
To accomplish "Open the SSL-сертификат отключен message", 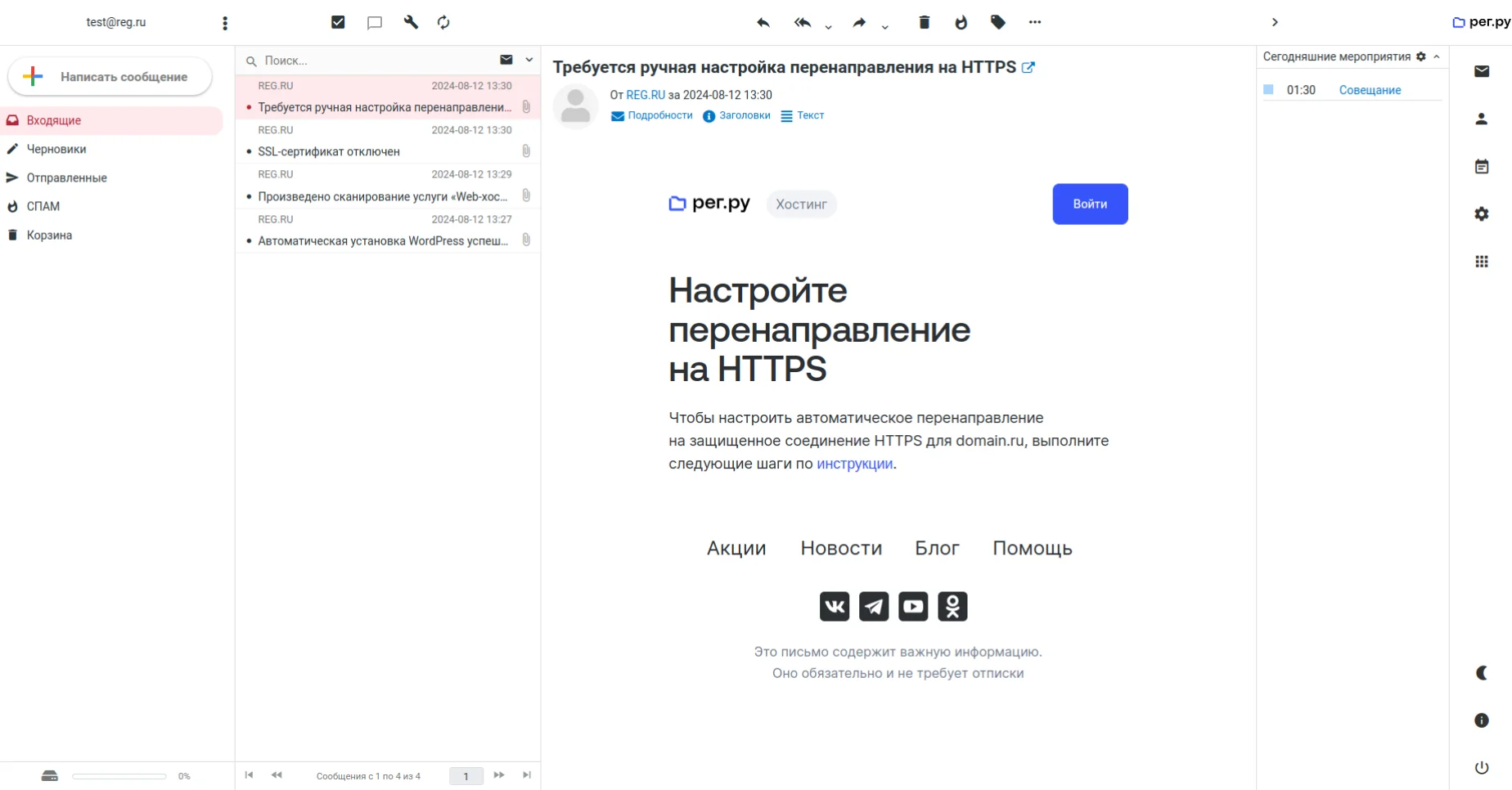I will click(388, 141).
